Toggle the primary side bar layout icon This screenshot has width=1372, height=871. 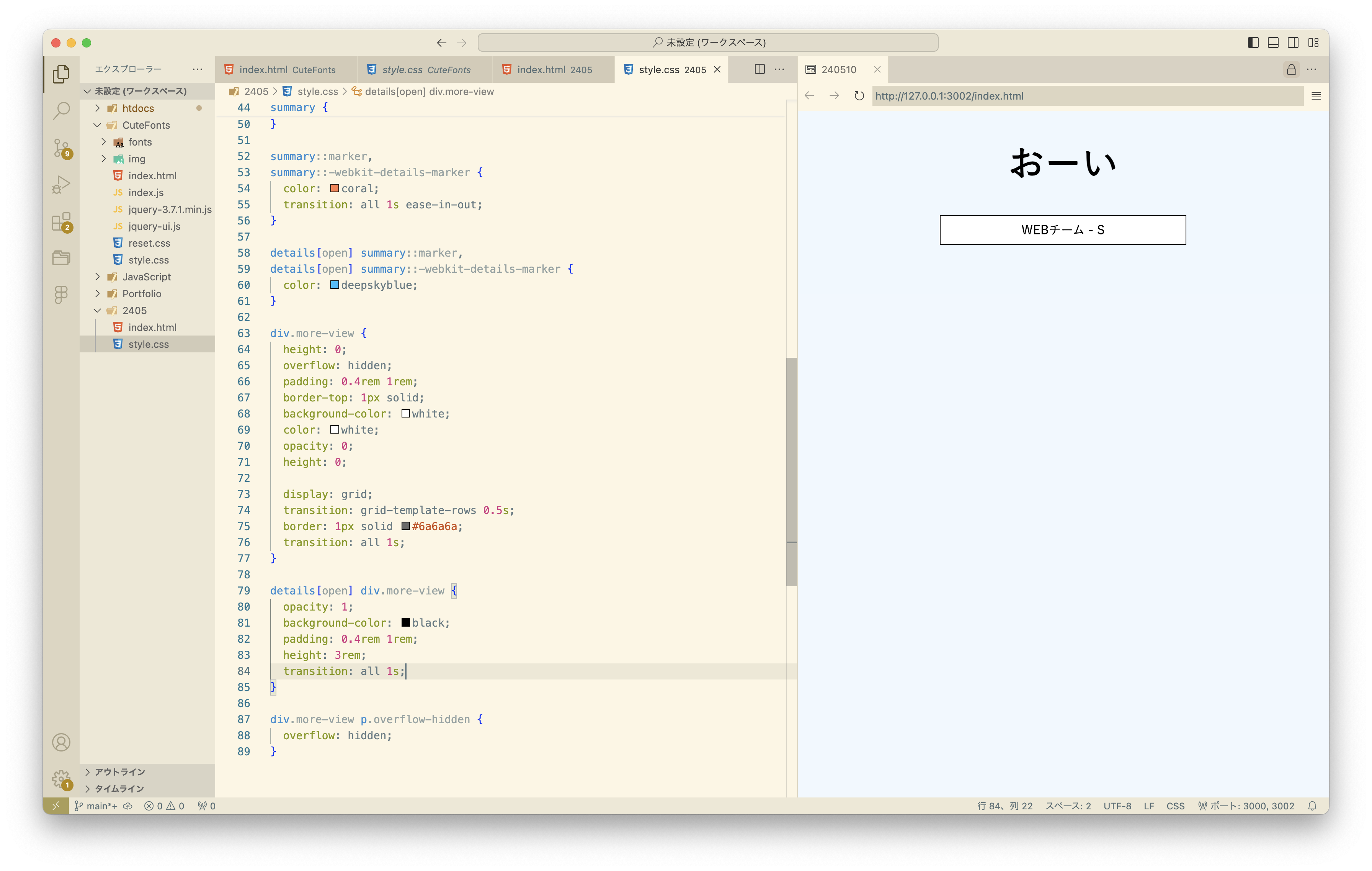coord(1253,43)
